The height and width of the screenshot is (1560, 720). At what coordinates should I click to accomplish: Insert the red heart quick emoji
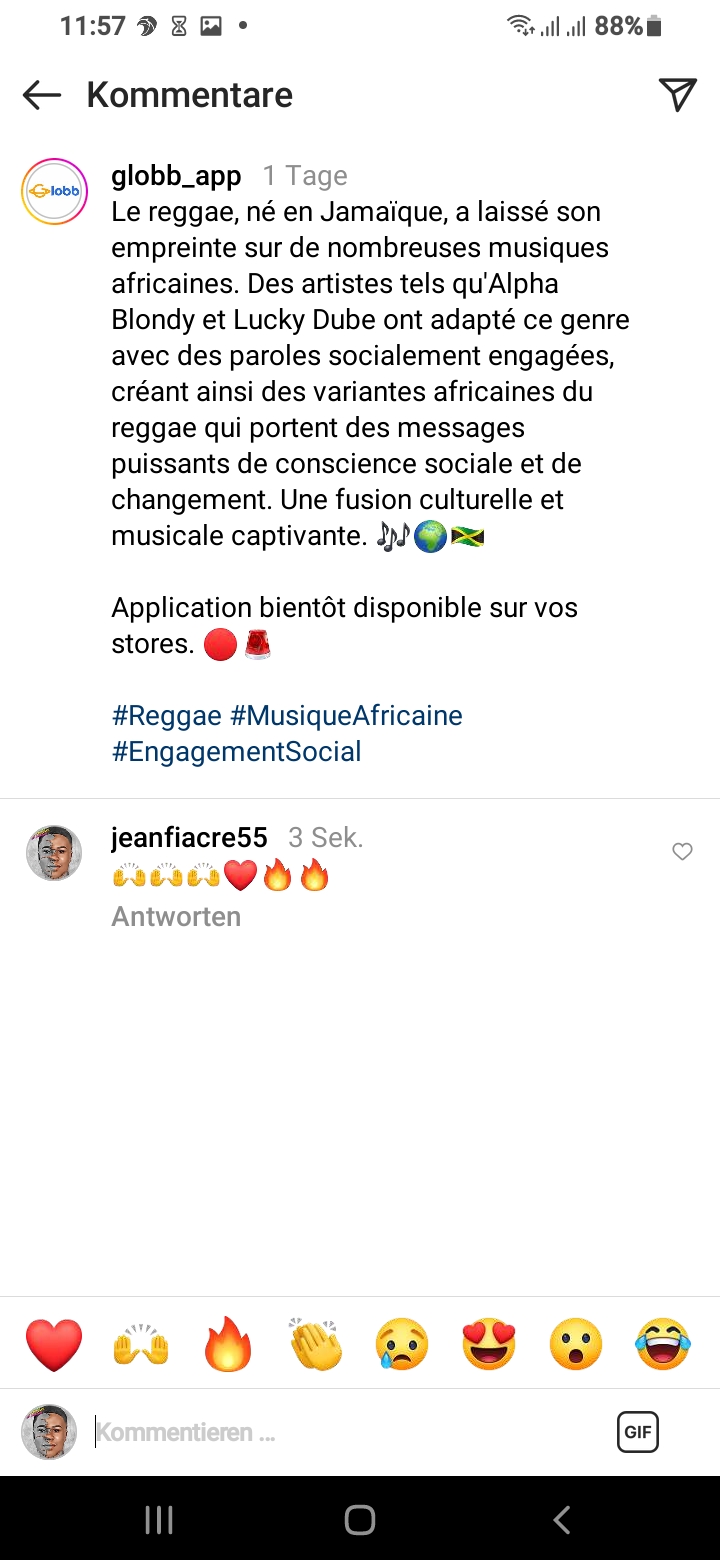(x=54, y=1344)
